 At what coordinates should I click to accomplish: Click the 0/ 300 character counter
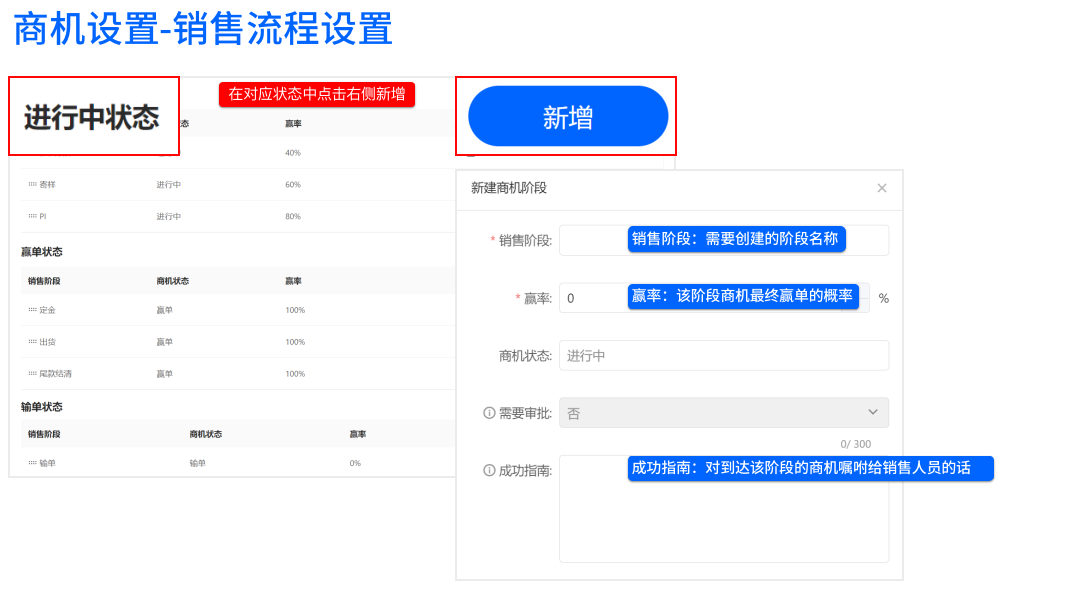[x=855, y=444]
